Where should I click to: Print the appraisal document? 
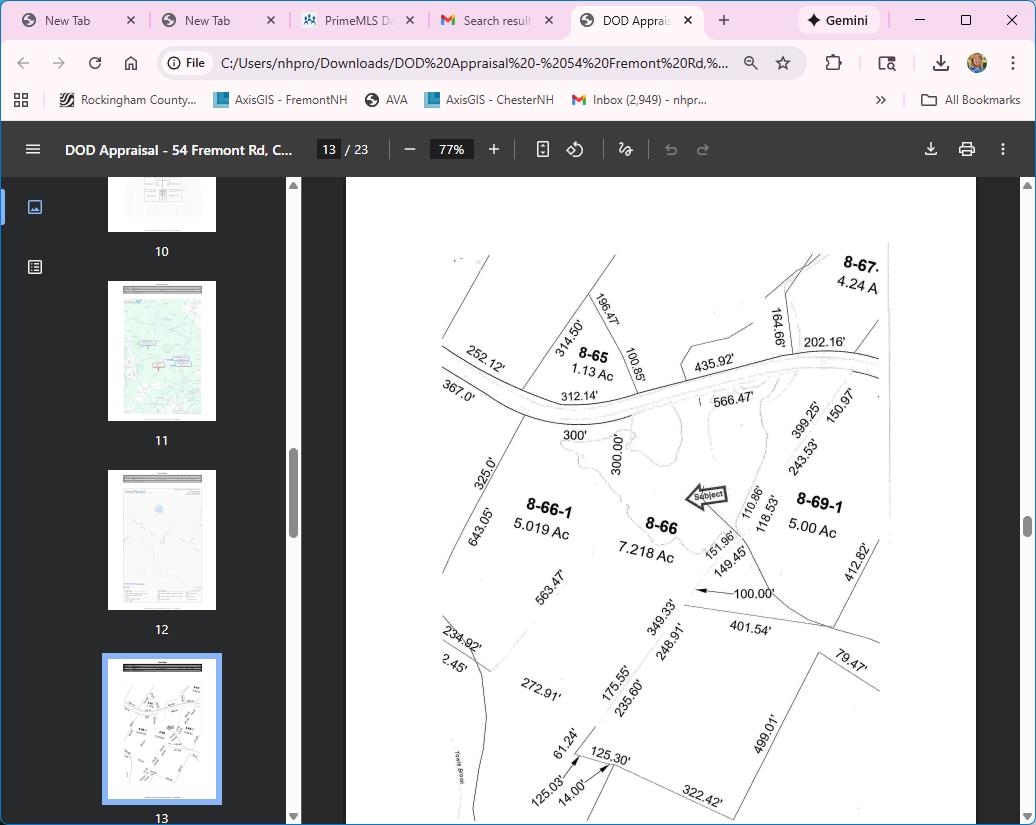click(x=966, y=149)
